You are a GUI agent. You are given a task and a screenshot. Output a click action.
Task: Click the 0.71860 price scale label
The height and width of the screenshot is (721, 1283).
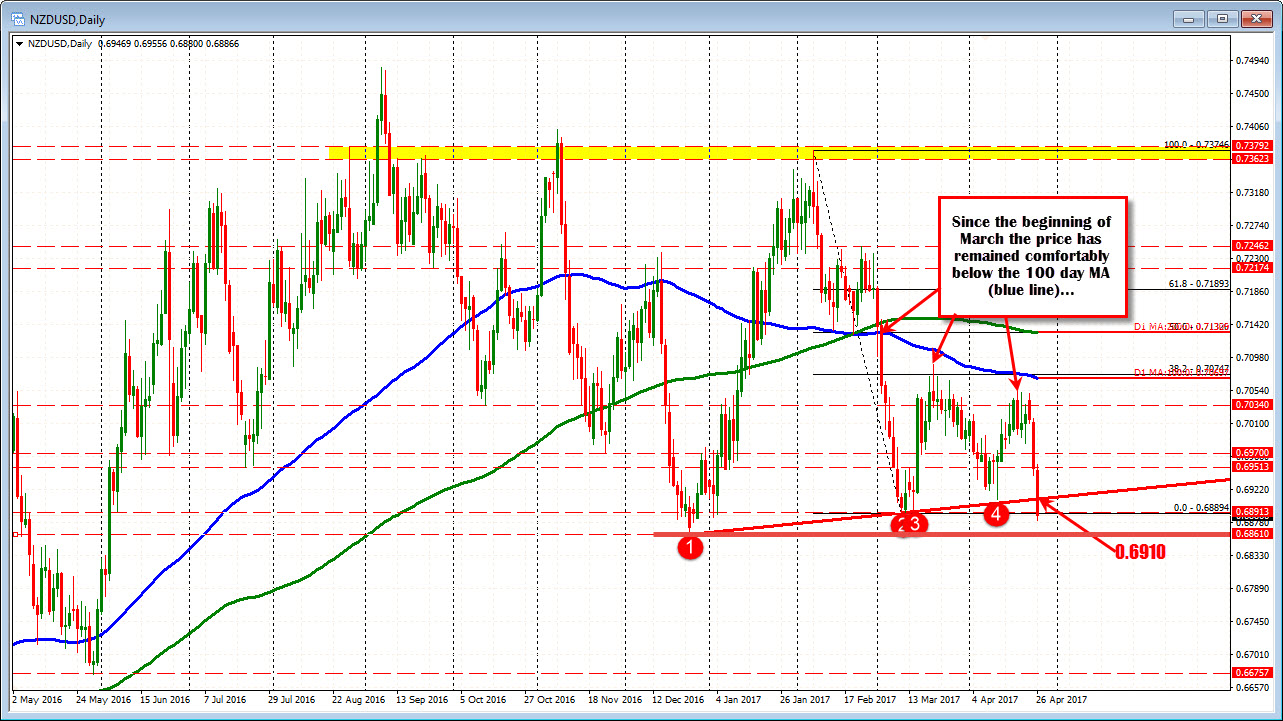click(1253, 291)
